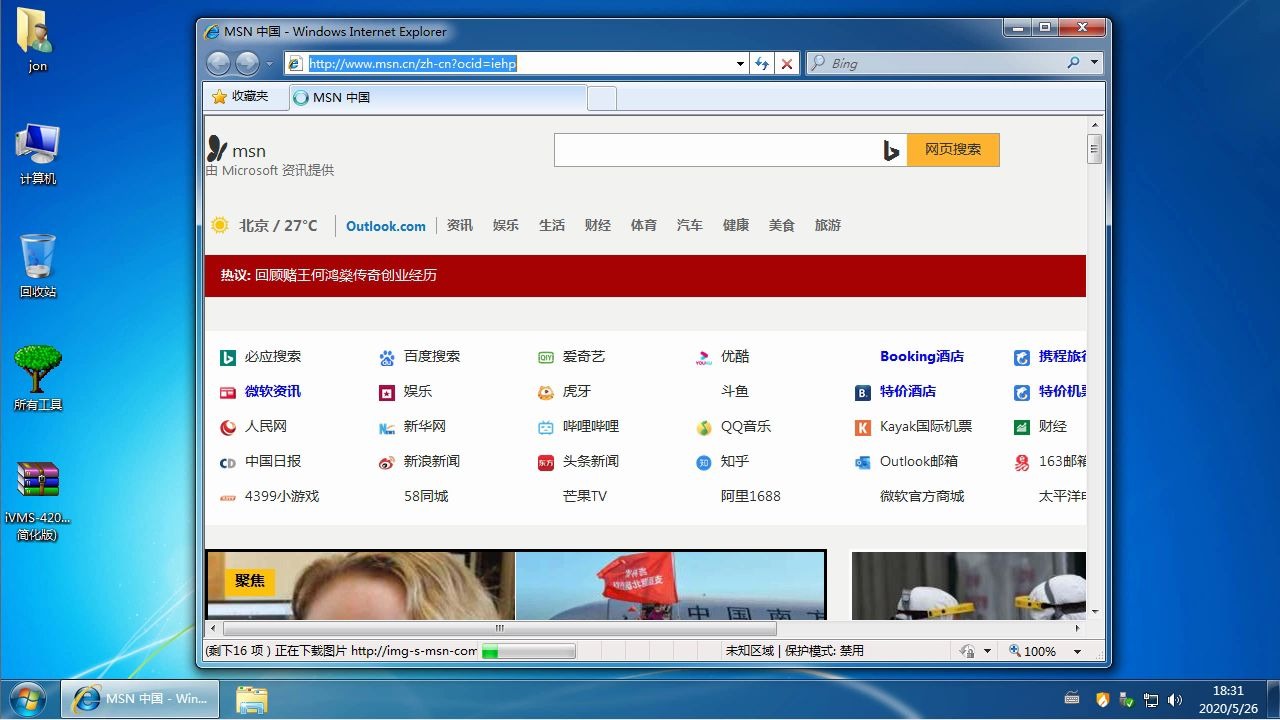This screenshot has height=720, width=1280.
Task: Click the page download progress bar
Action: 528,651
